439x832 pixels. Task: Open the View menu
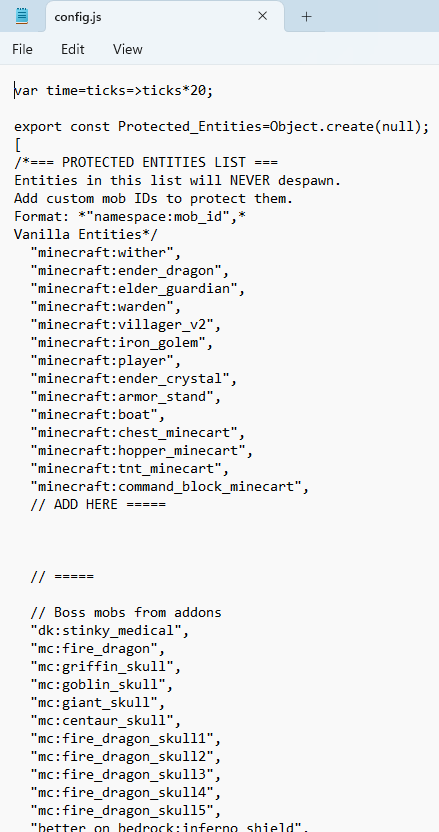[x=127, y=49]
